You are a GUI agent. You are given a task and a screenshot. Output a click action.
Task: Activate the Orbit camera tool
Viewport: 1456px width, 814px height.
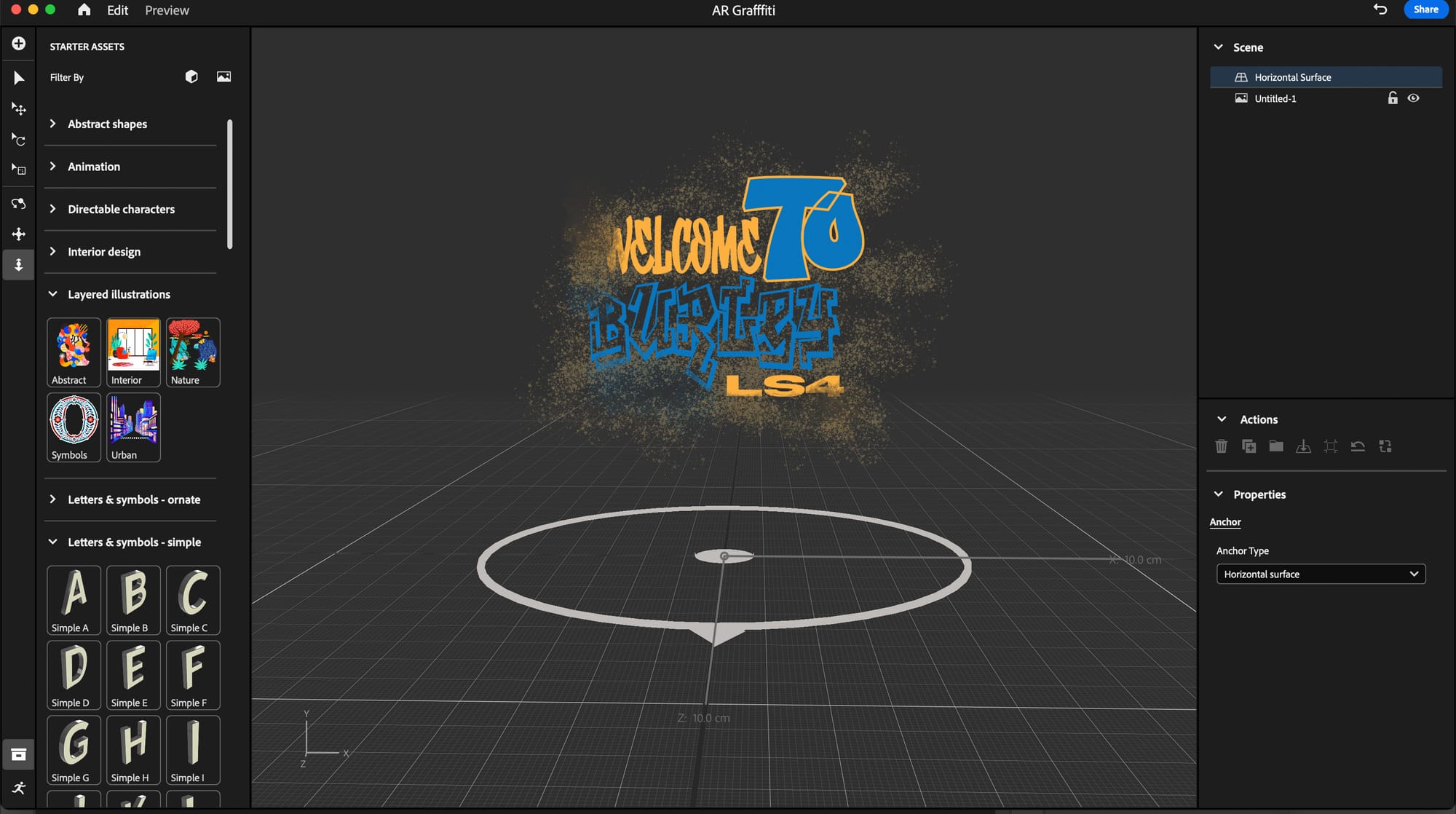tap(19, 203)
